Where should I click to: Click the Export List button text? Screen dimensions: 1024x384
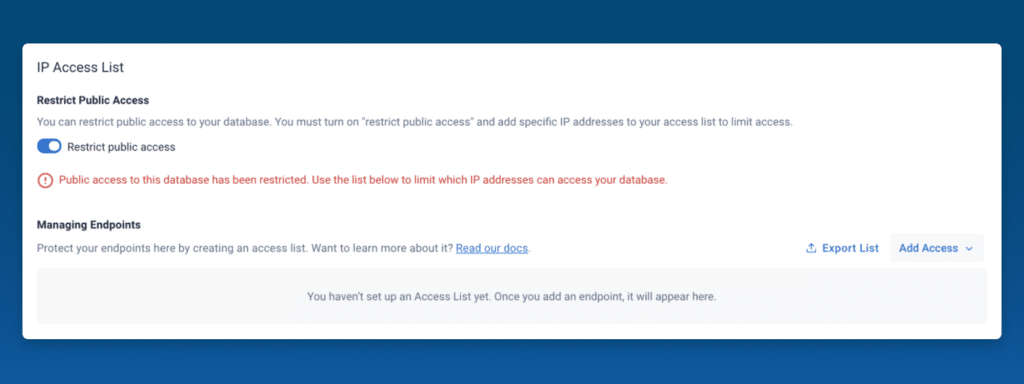point(850,248)
